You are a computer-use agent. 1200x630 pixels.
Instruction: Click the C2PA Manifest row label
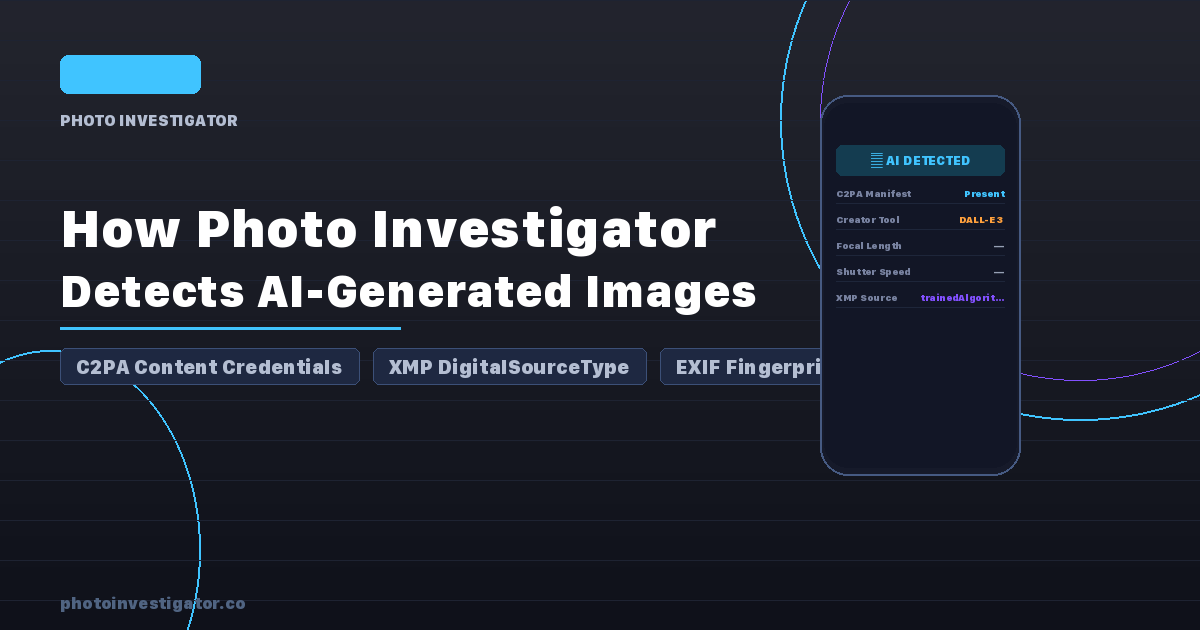pos(873,194)
